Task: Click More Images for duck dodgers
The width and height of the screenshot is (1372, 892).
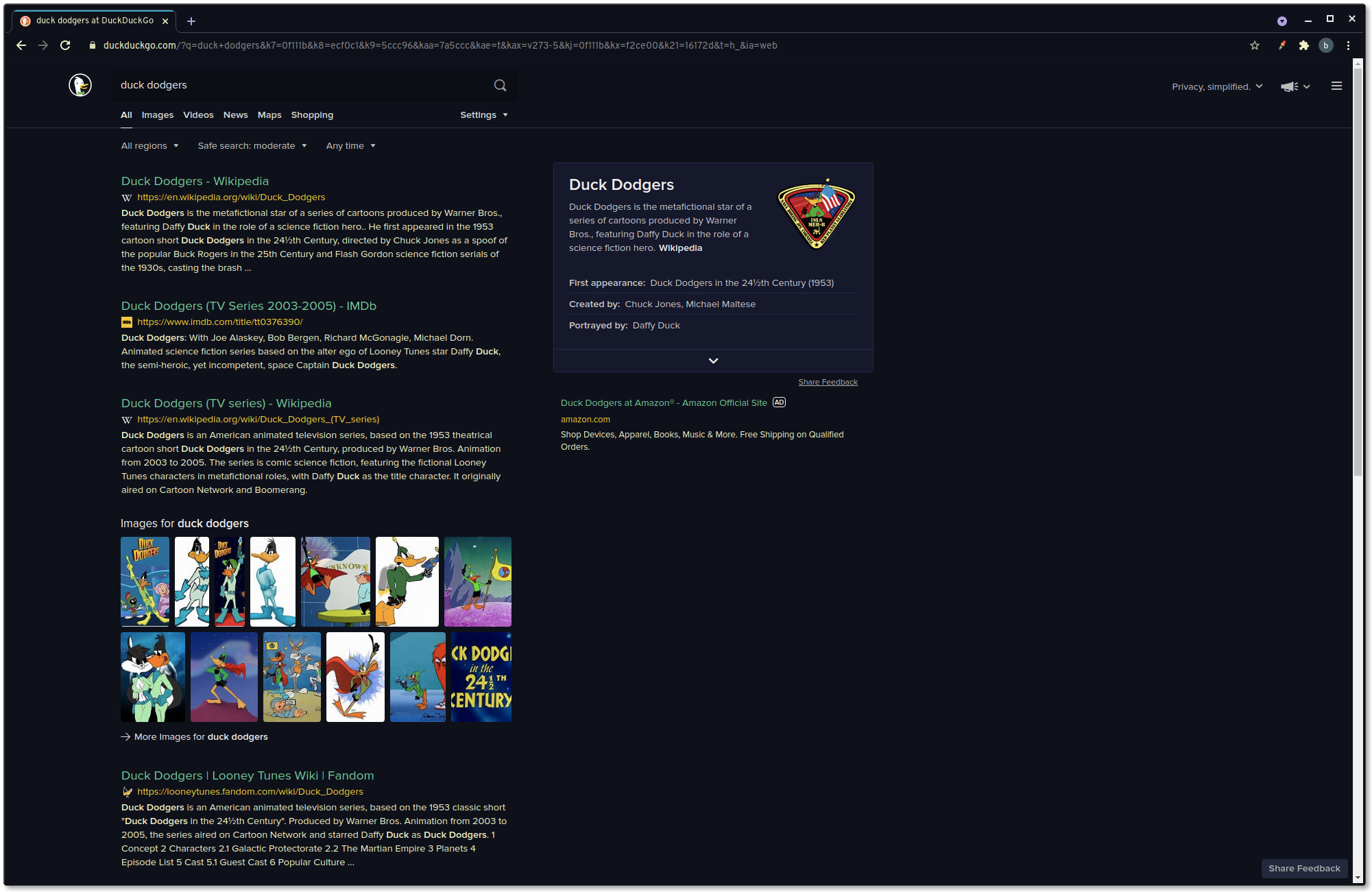Action: (x=200, y=737)
